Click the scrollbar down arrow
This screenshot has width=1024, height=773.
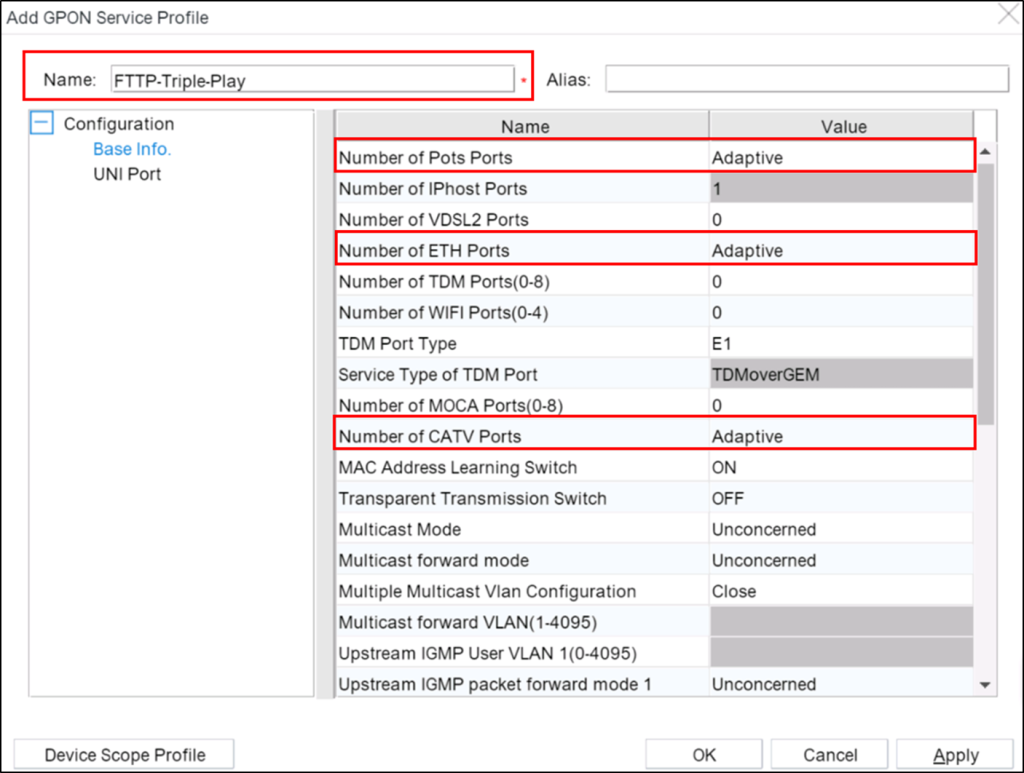pos(983,684)
